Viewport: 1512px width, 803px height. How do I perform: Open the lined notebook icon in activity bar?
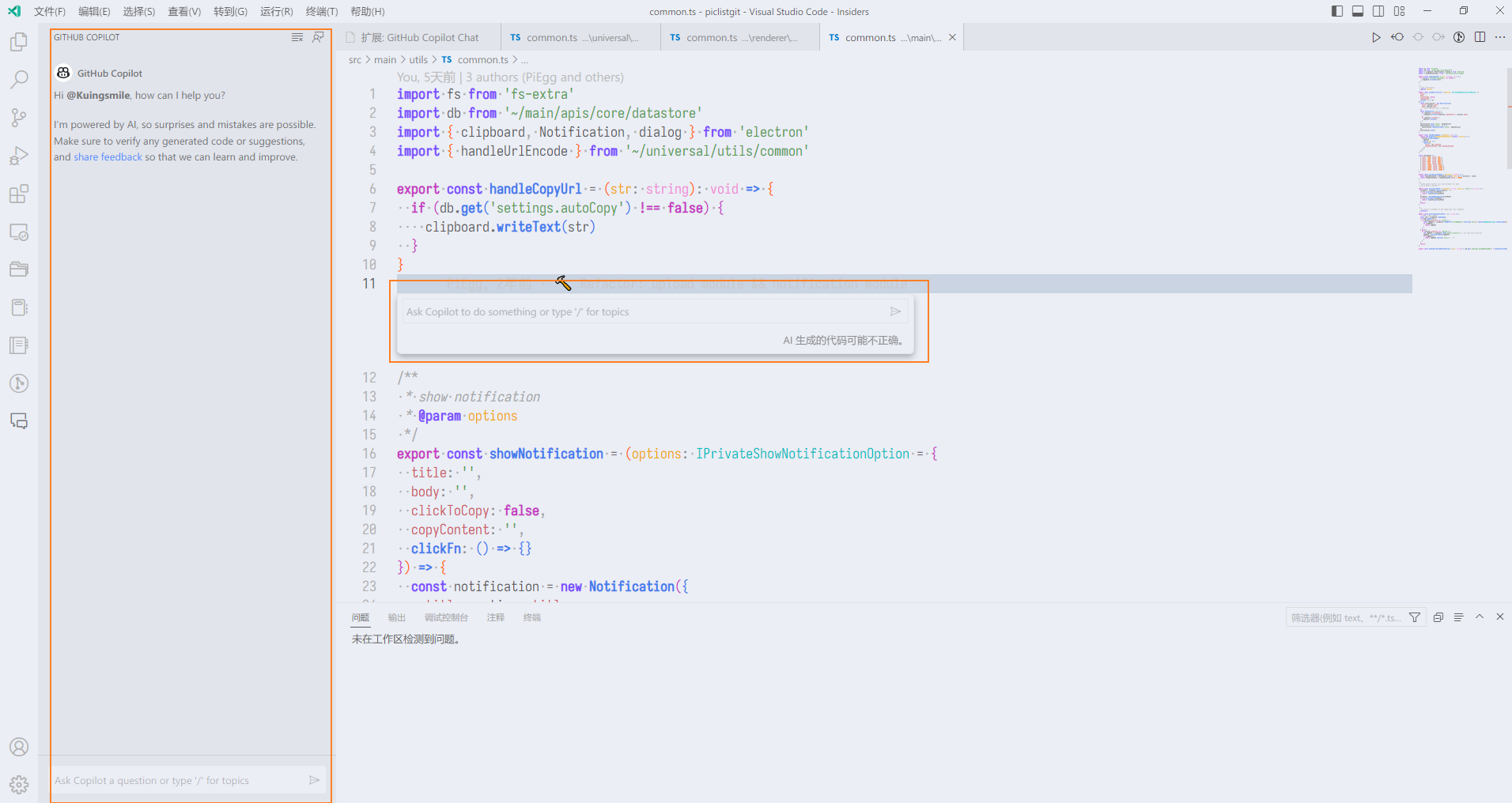click(19, 345)
